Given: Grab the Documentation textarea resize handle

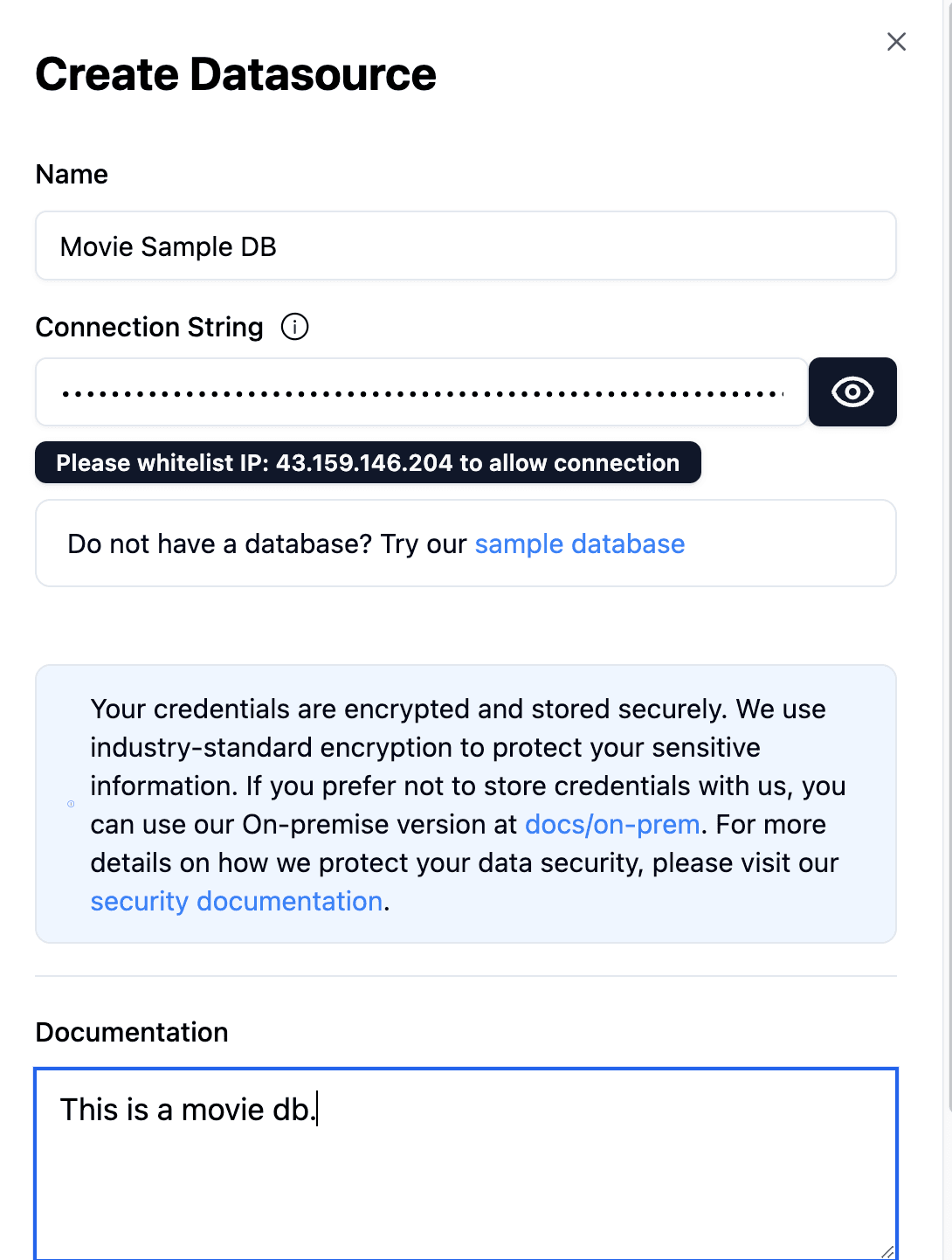Looking at the screenshot, I should [x=887, y=1251].
